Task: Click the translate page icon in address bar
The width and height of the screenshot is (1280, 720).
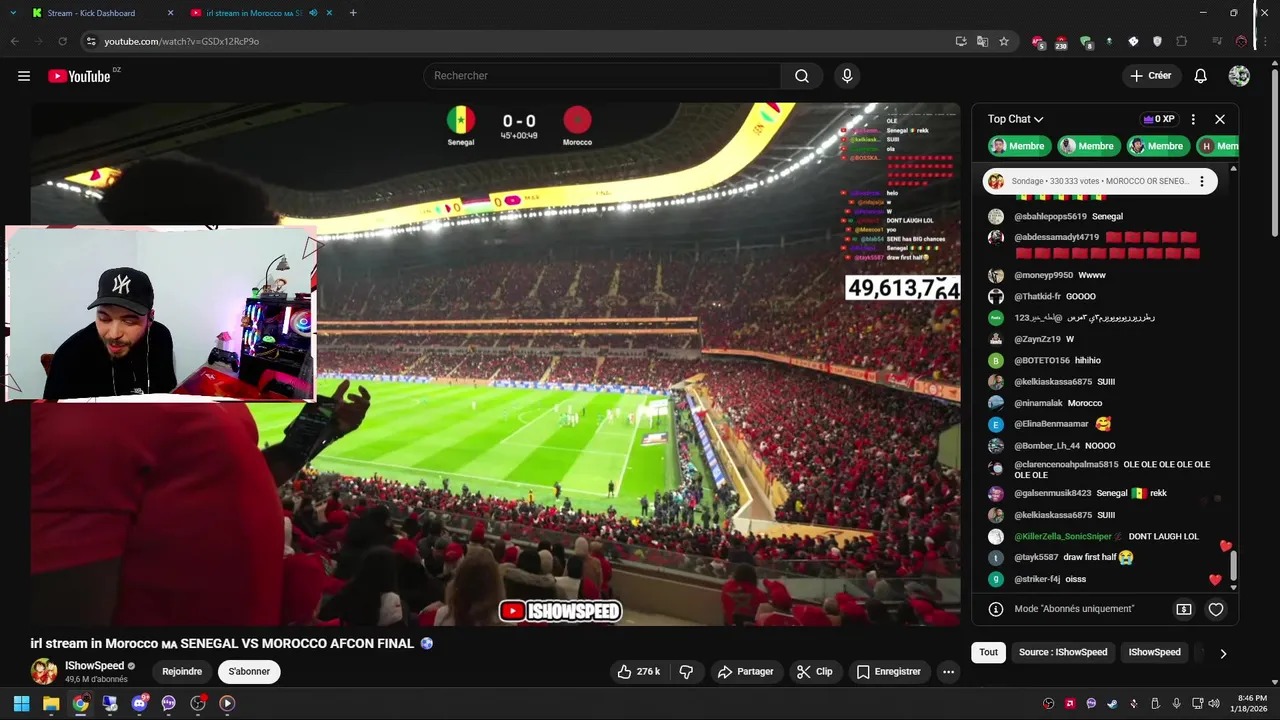Action: (982, 41)
